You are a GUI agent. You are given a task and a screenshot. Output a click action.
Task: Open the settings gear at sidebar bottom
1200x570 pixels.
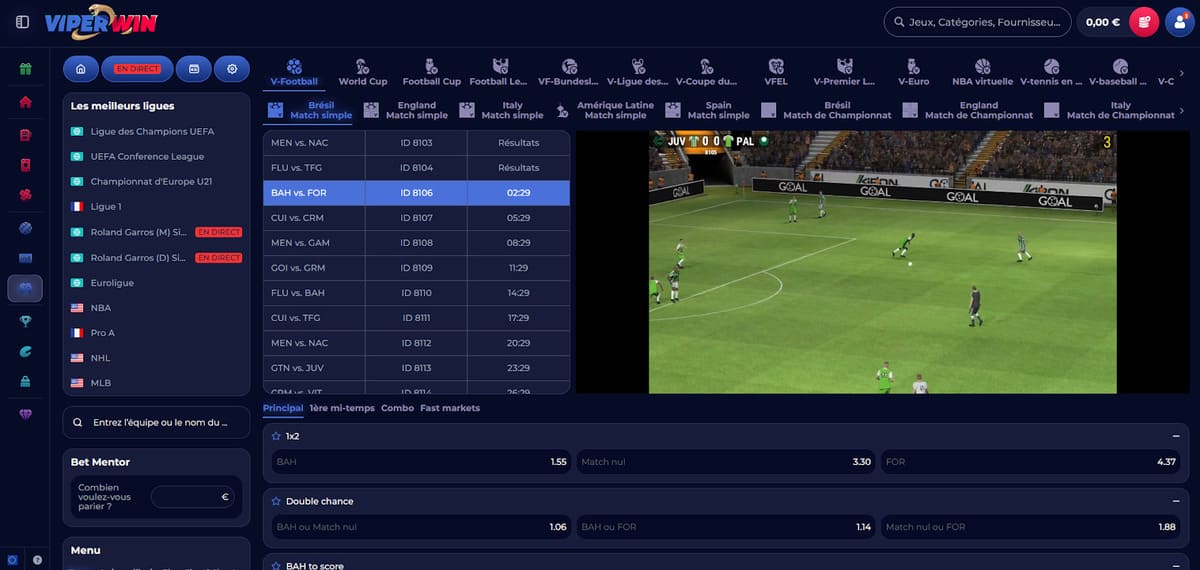coord(12,560)
